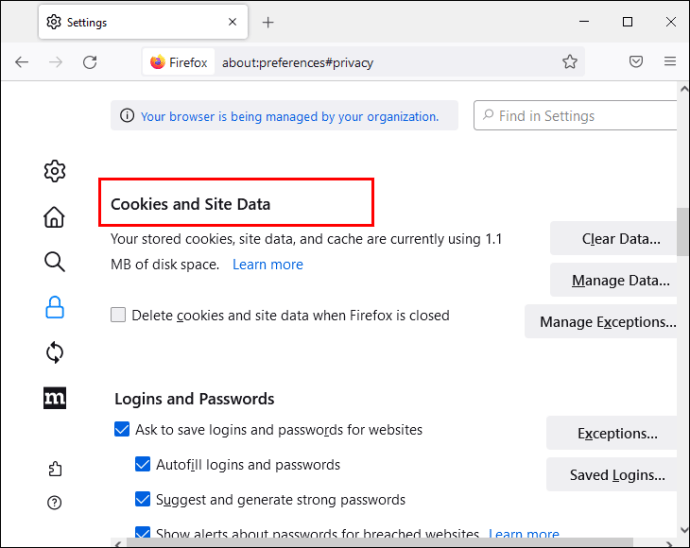690x548 pixels.
Task: Uncheck Suggest and generate strong passwords
Action: pyautogui.click(x=143, y=499)
